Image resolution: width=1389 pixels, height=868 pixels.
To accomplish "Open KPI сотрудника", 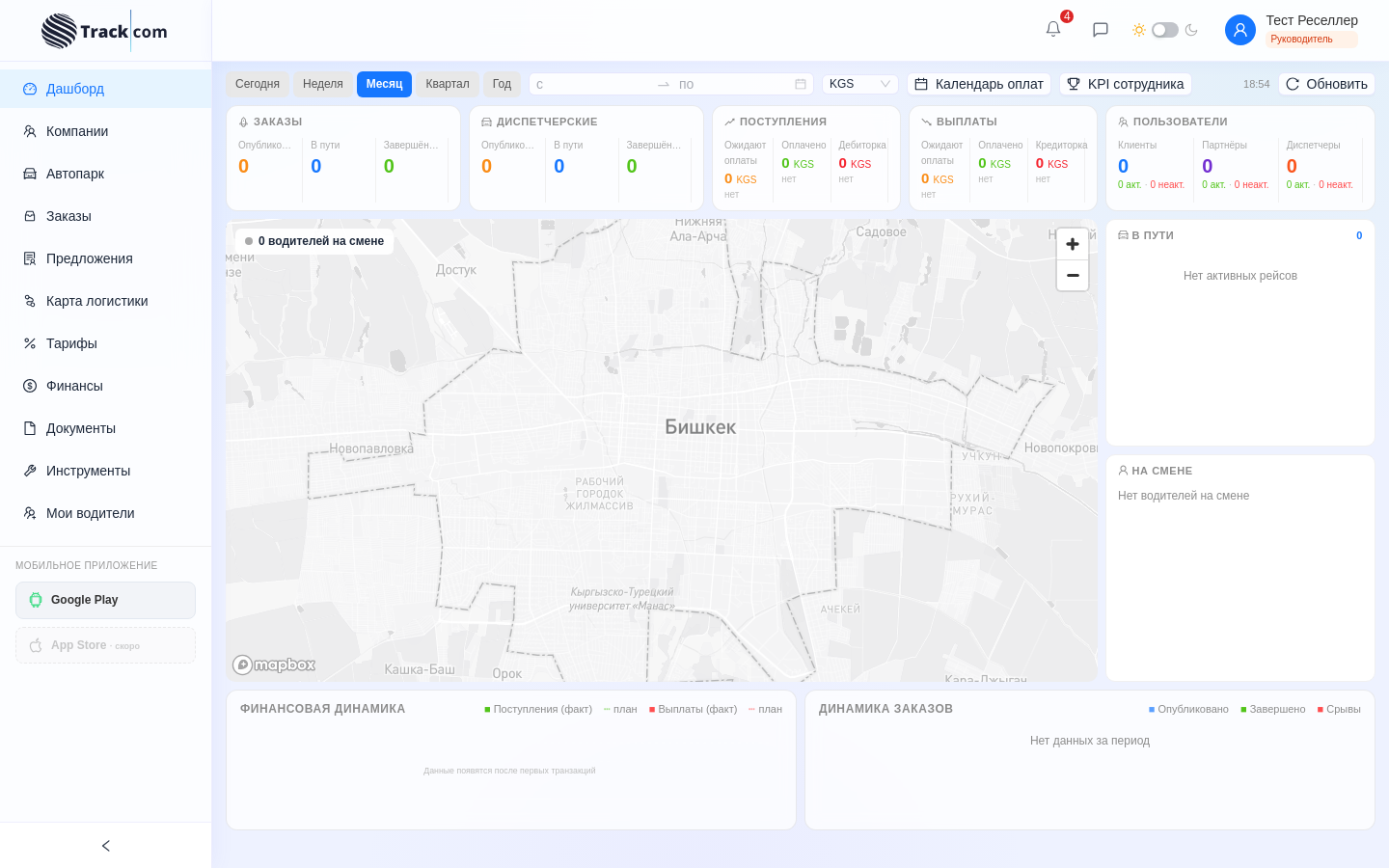I will click(1126, 84).
